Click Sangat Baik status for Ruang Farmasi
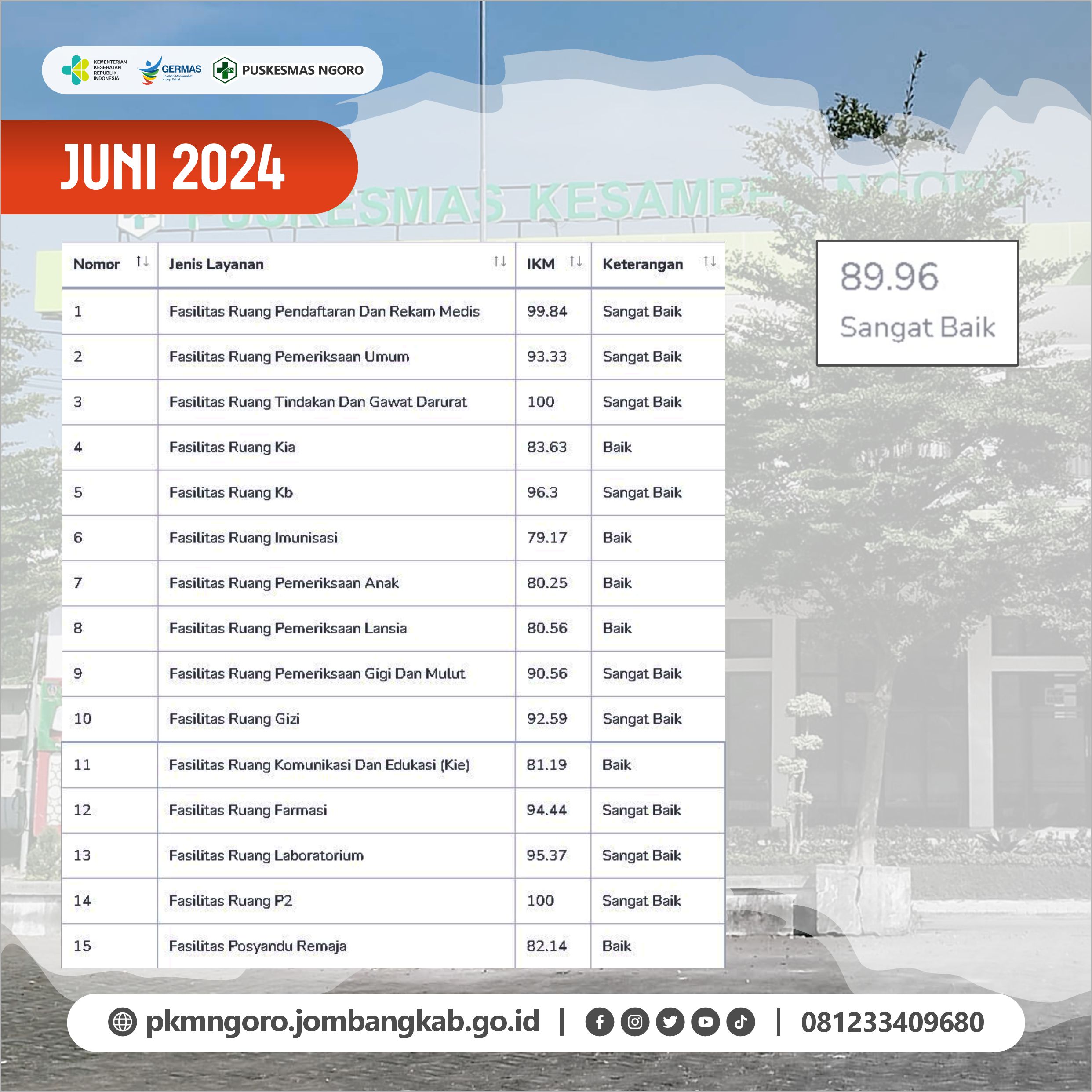This screenshot has height=1092, width=1092. tap(641, 810)
